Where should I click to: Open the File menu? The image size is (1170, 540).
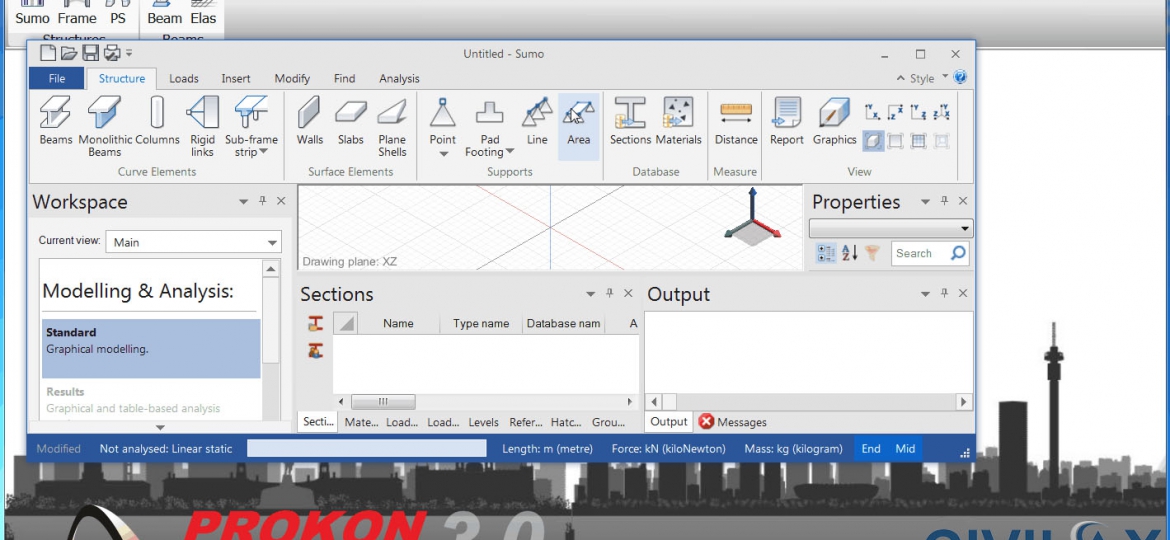[x=57, y=79]
